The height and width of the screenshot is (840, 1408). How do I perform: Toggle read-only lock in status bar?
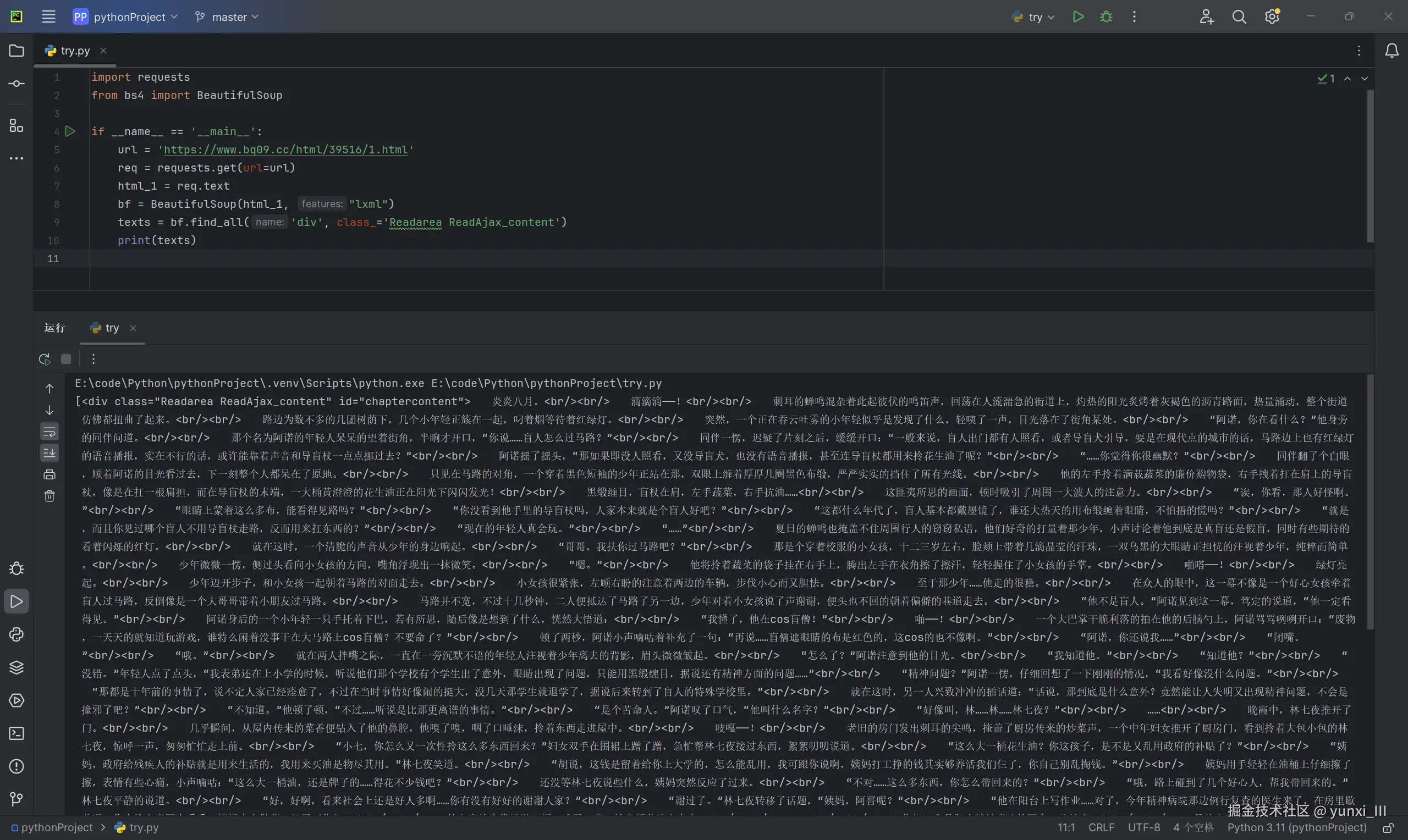[x=1387, y=828]
